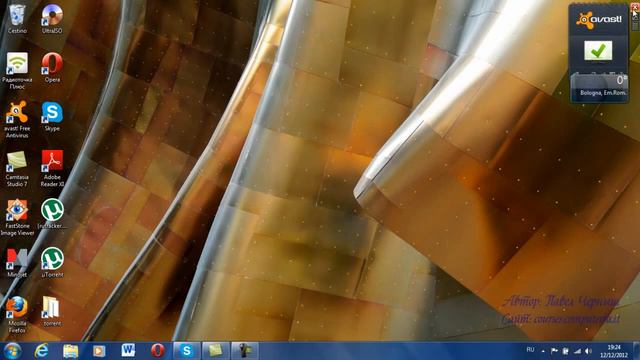This screenshot has width=640, height=360.
Task: Select the [rutracker... torrent desktop icon
Action: click(x=52, y=213)
